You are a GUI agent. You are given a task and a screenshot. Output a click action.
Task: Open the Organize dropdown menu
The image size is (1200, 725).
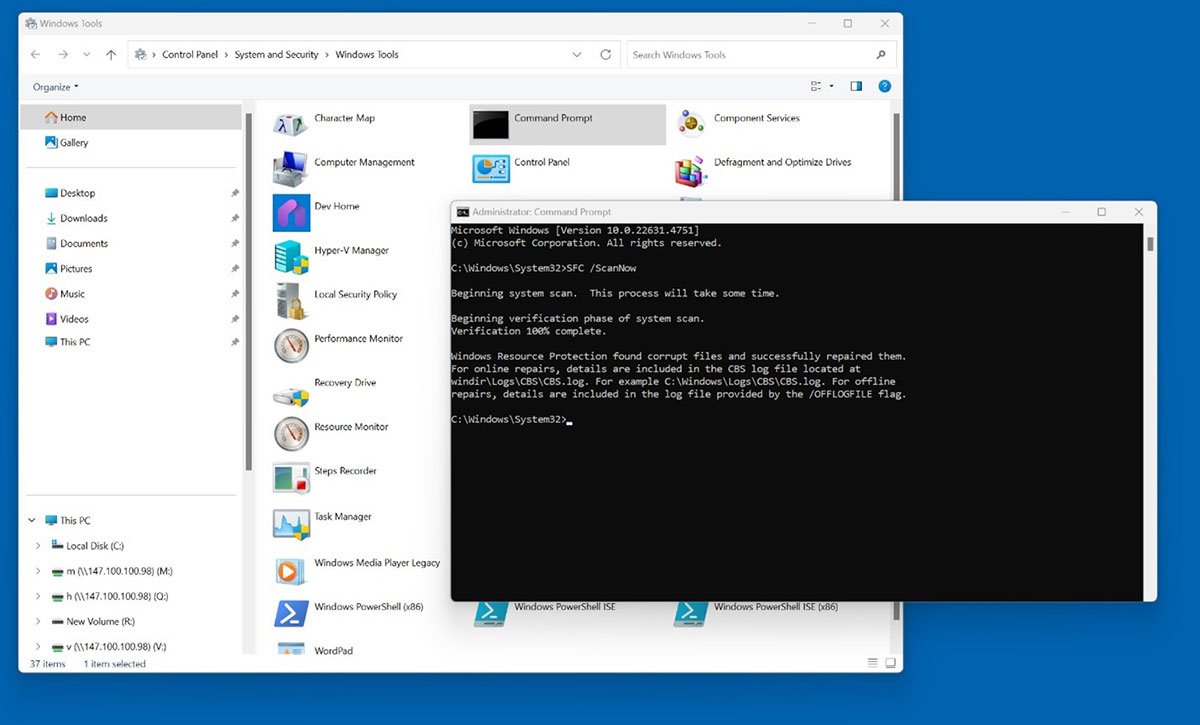click(55, 87)
